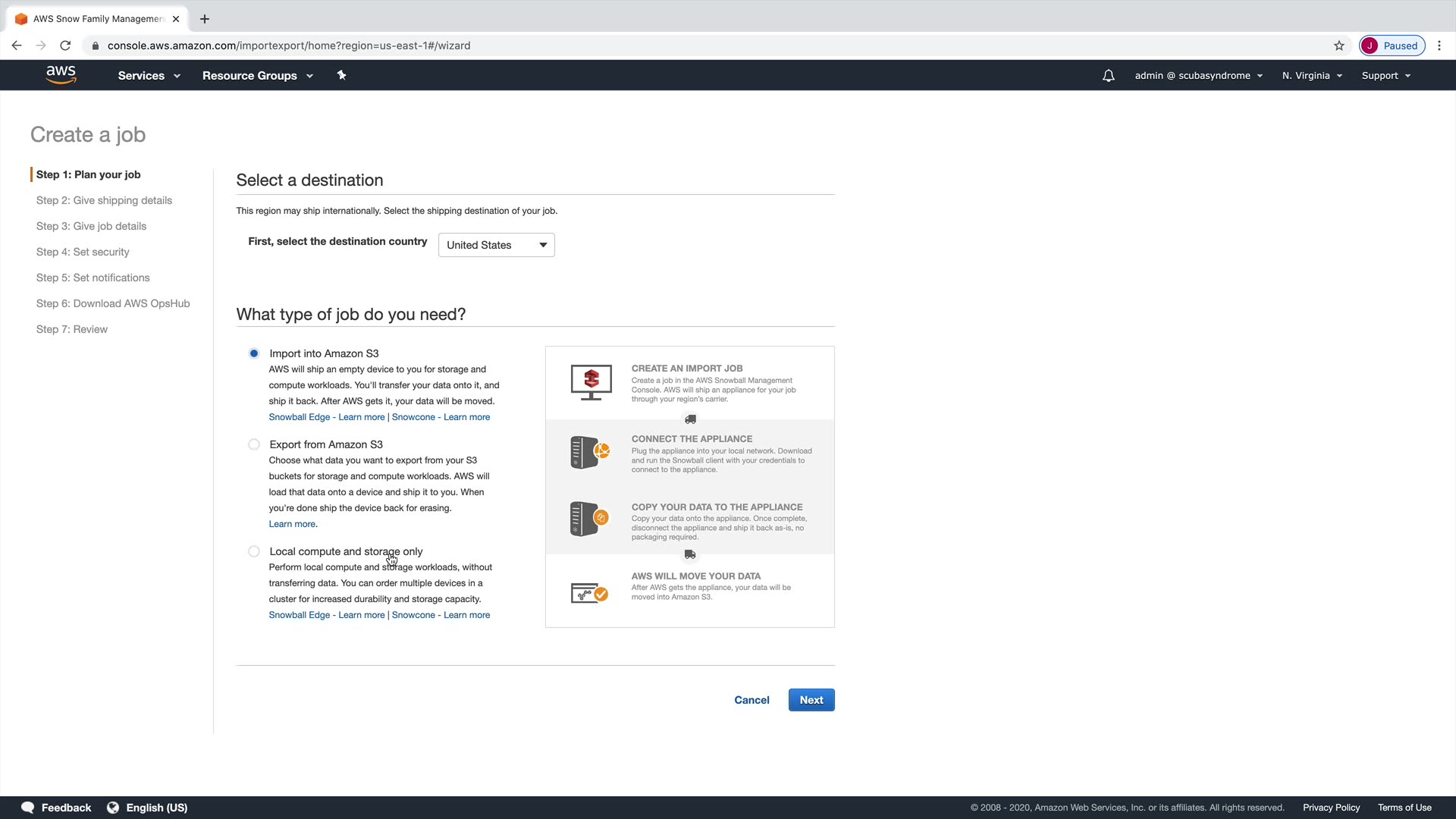Open the Resource Groups menu
The height and width of the screenshot is (819, 1456).
(257, 76)
